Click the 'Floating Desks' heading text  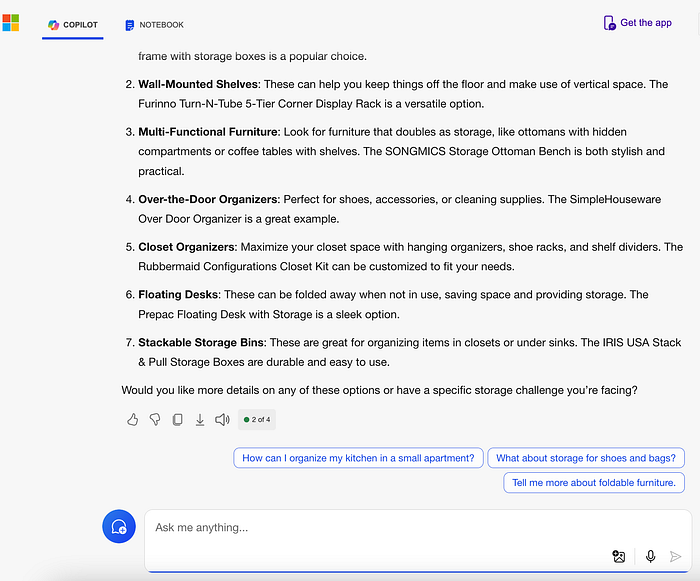pos(179,295)
